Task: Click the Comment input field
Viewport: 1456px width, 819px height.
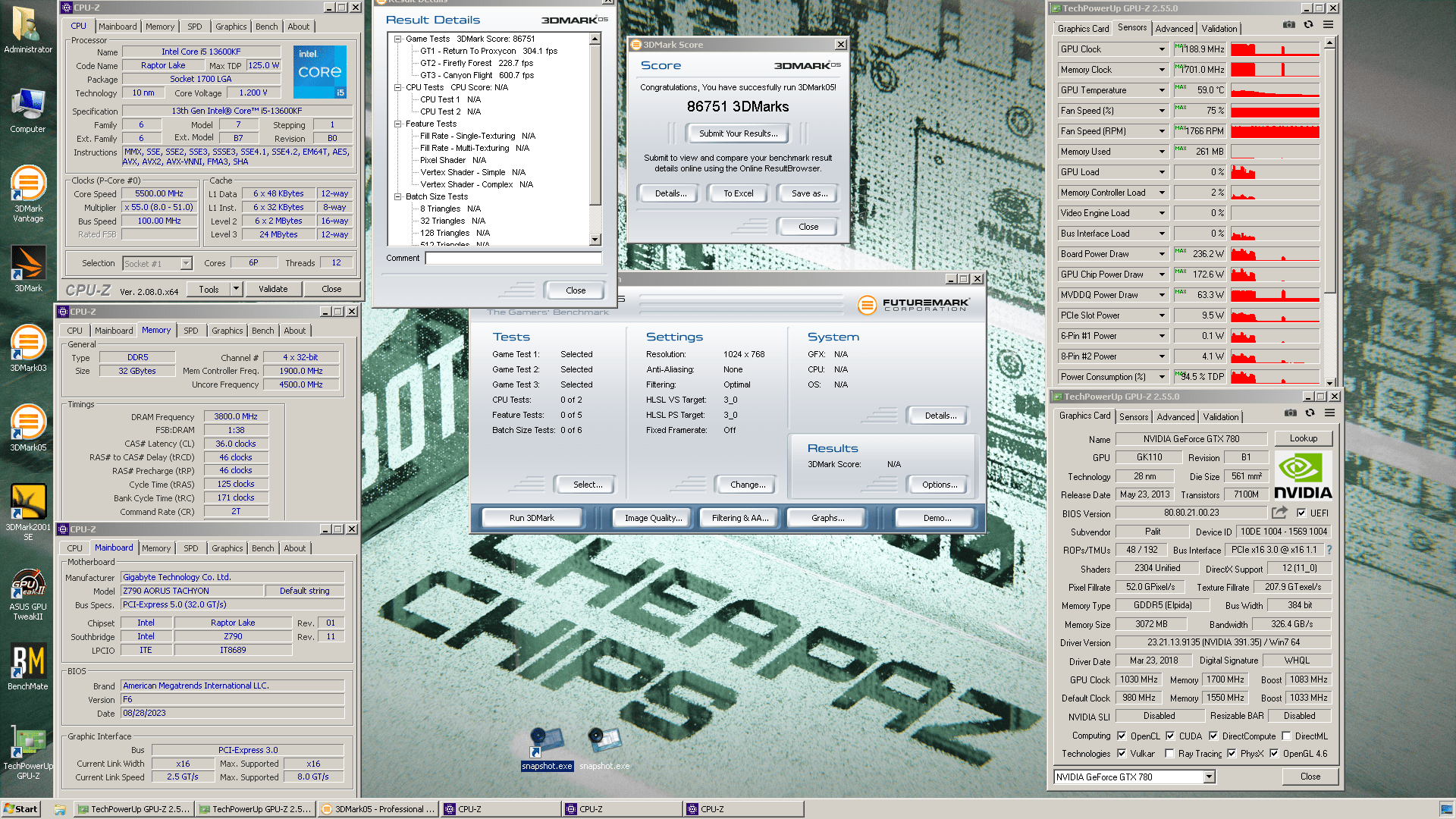Action: pos(513,258)
